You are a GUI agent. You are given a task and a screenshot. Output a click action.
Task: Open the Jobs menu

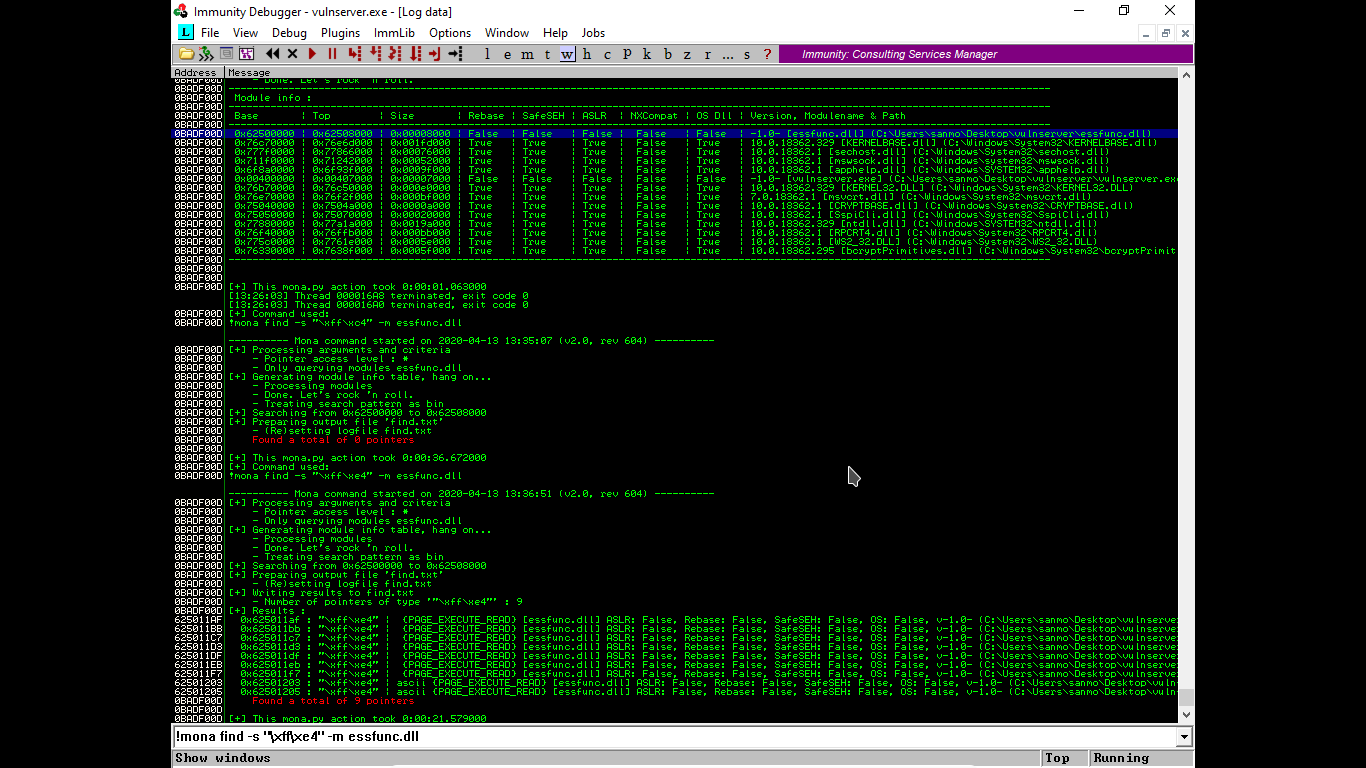pyautogui.click(x=593, y=33)
